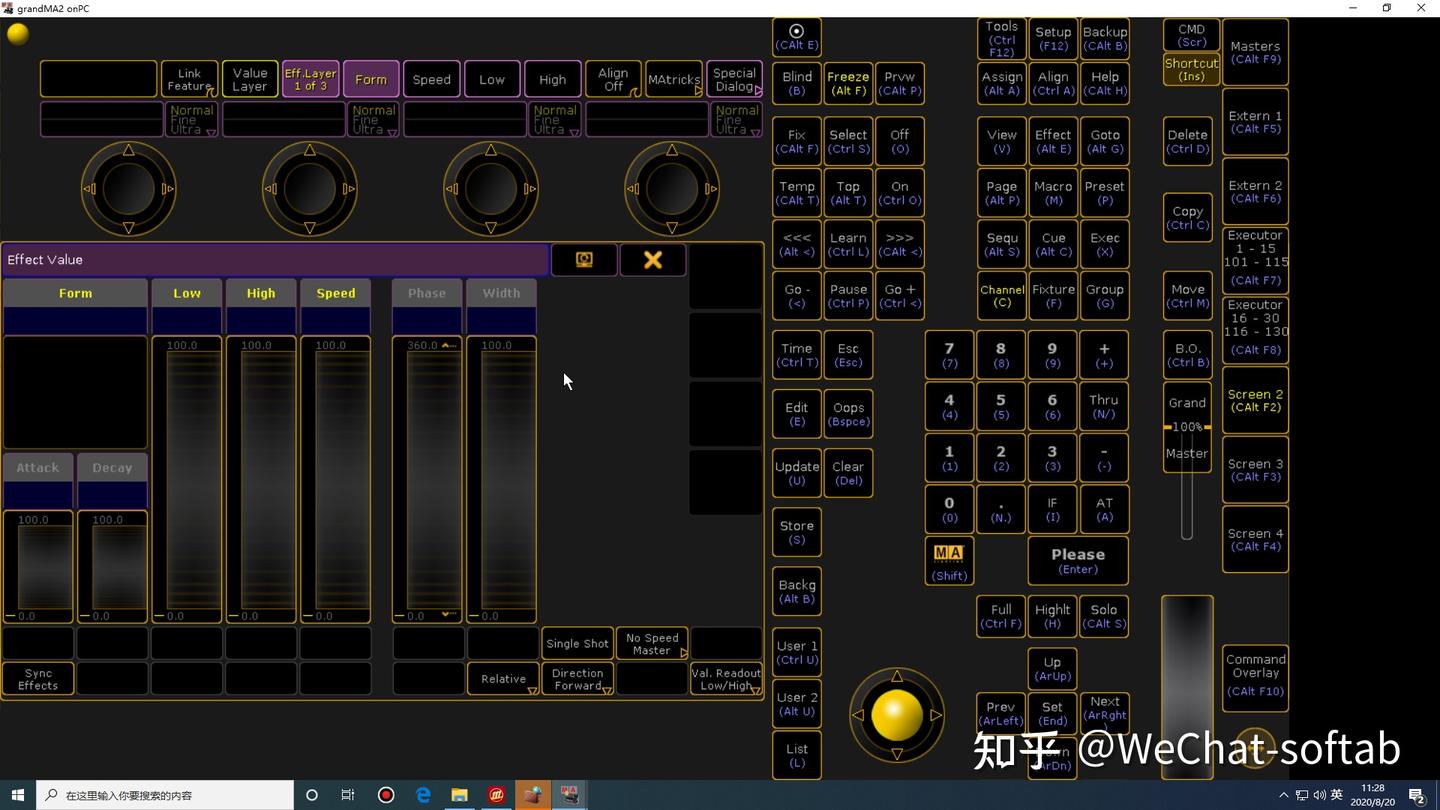
Task: Toggle Sync Effects button
Action: coord(38,679)
